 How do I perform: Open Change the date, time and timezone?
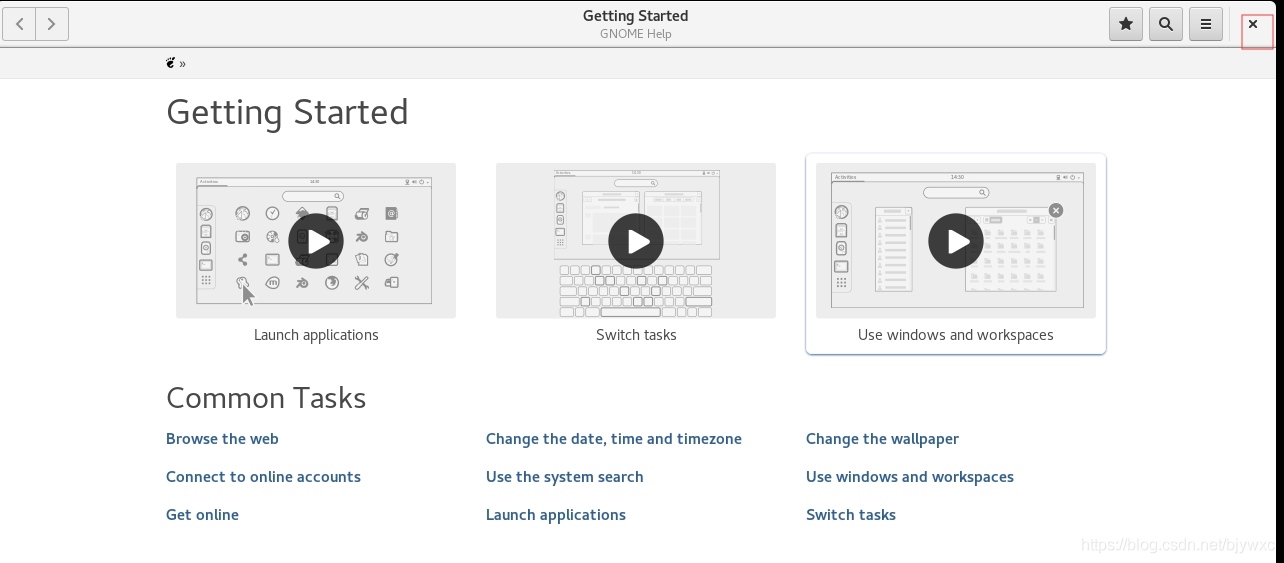tap(614, 439)
